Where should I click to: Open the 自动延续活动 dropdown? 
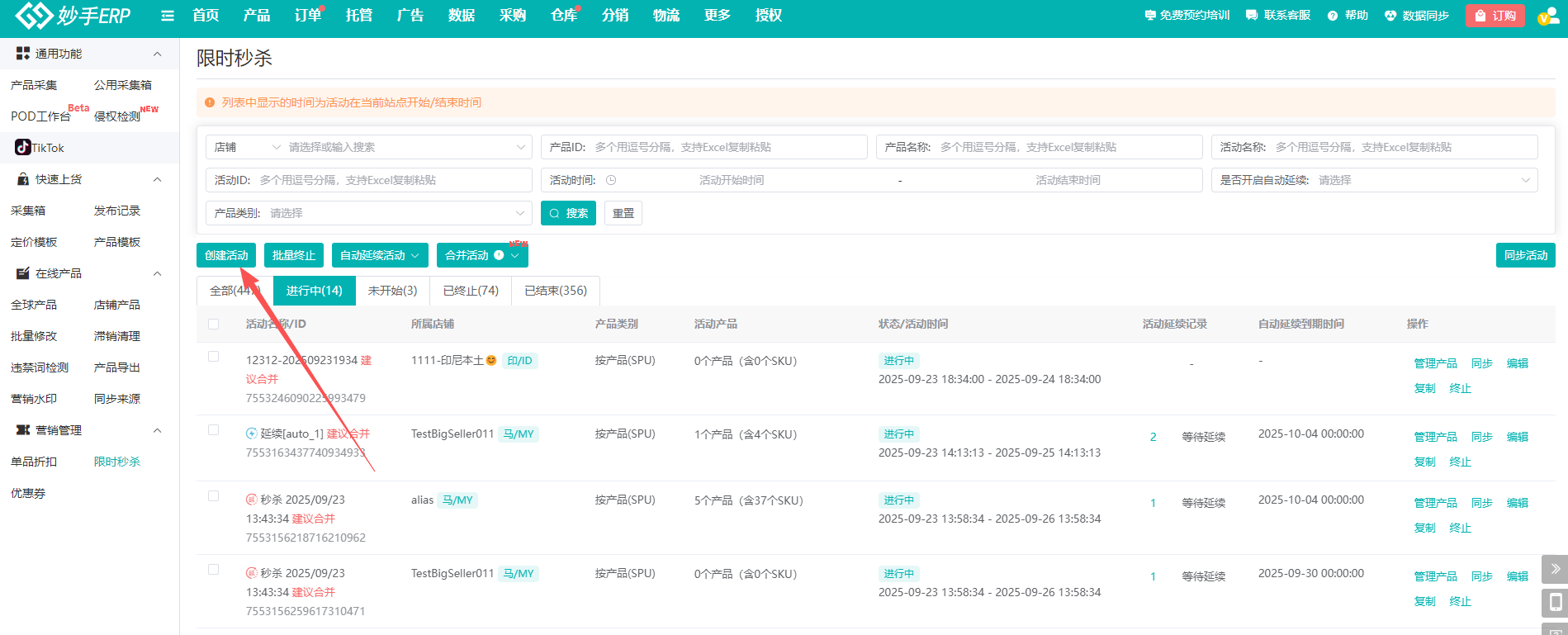pos(380,255)
